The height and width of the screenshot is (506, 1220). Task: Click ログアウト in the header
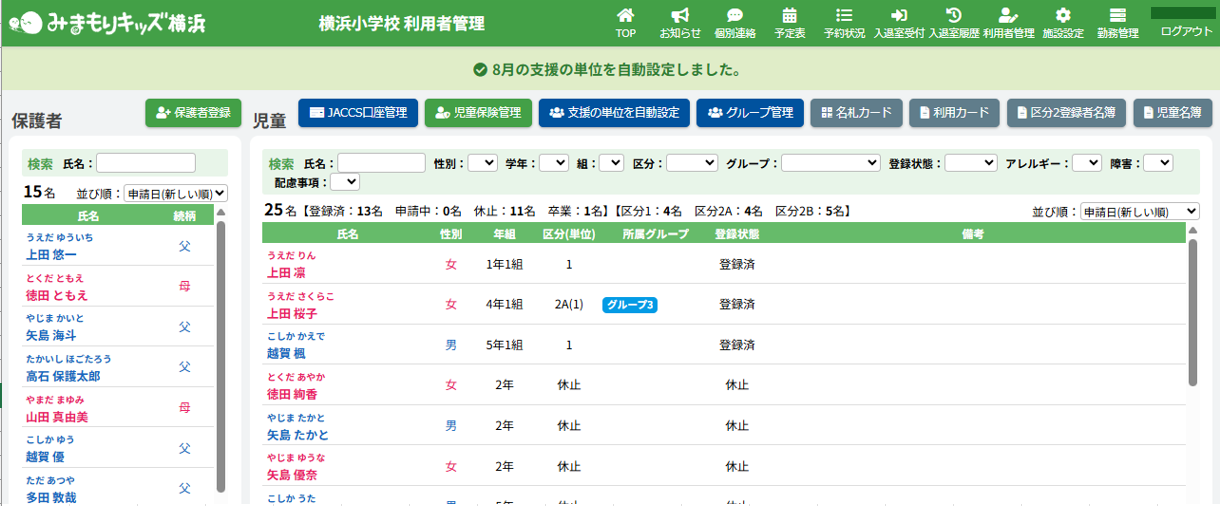point(1186,31)
